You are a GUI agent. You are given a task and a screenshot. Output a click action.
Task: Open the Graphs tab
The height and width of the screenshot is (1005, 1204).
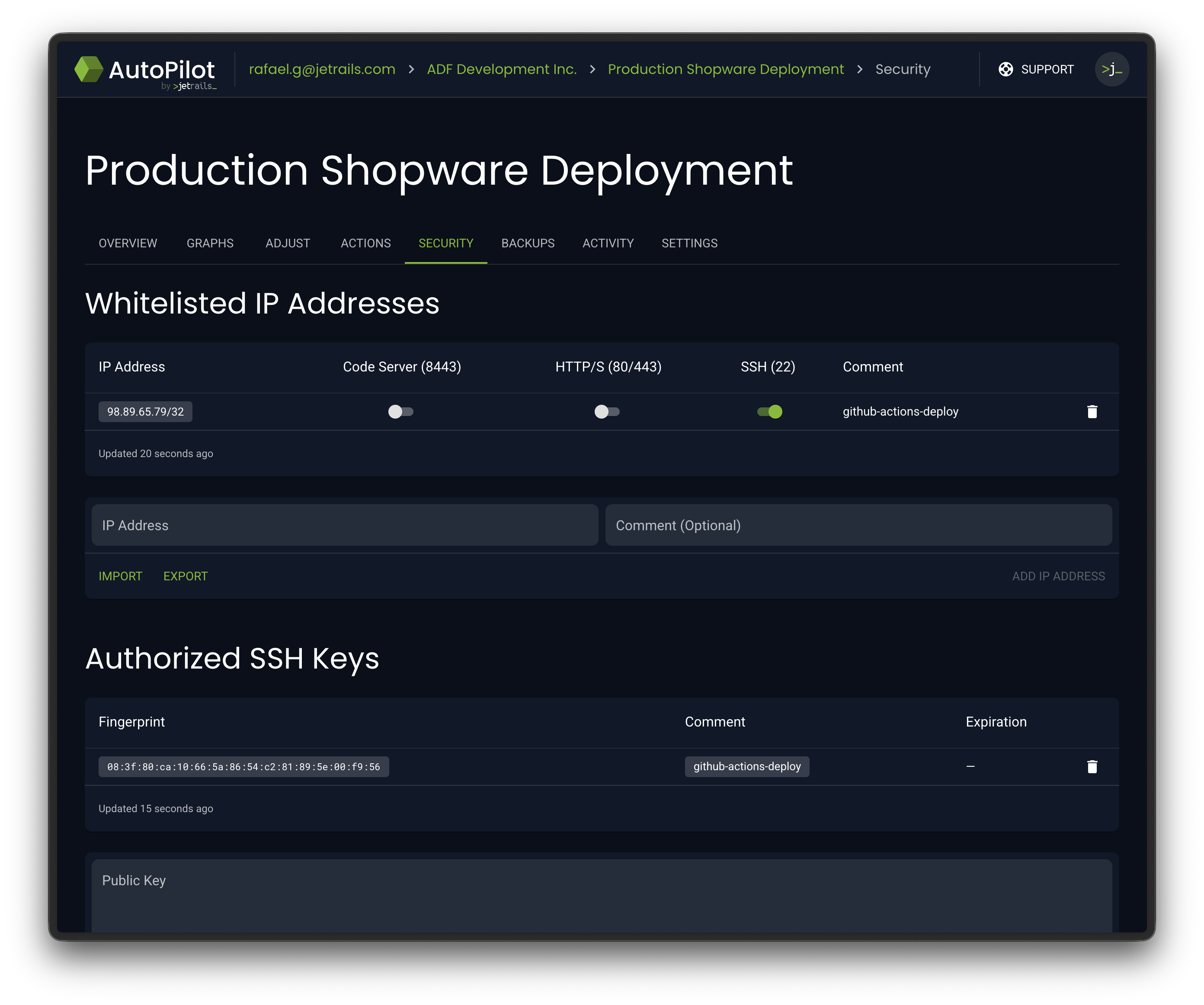pyautogui.click(x=210, y=243)
